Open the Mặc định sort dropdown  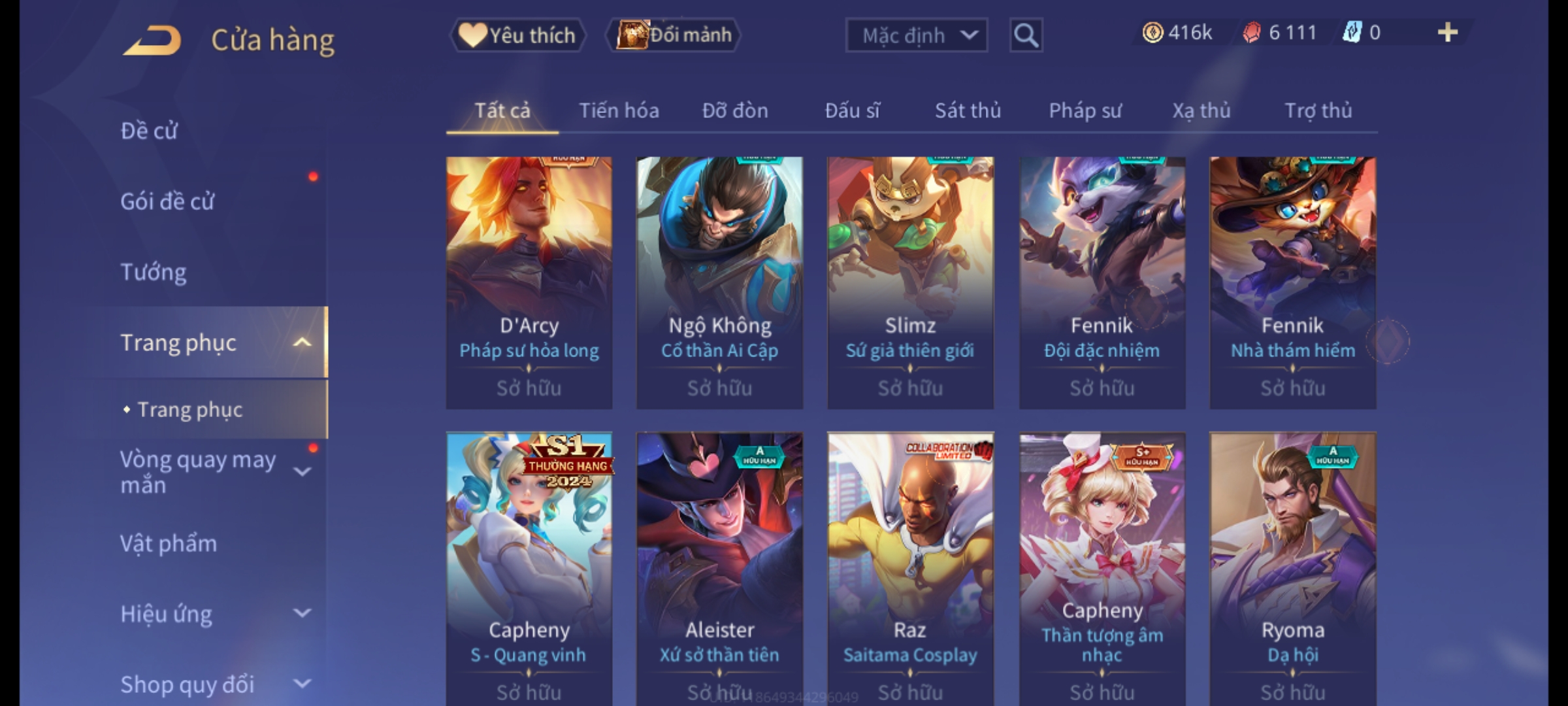click(917, 35)
